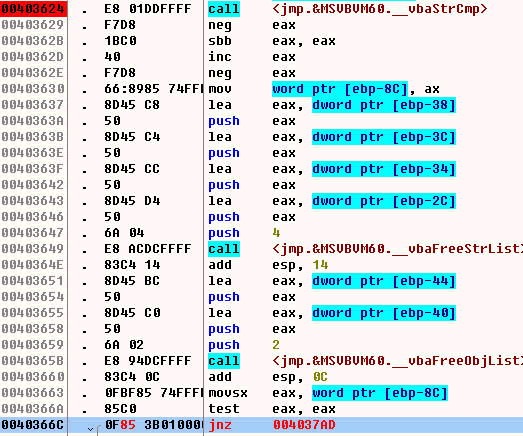Image resolution: width=523 pixels, height=436 pixels.
Task: Select address 00403663
Action: (33, 393)
